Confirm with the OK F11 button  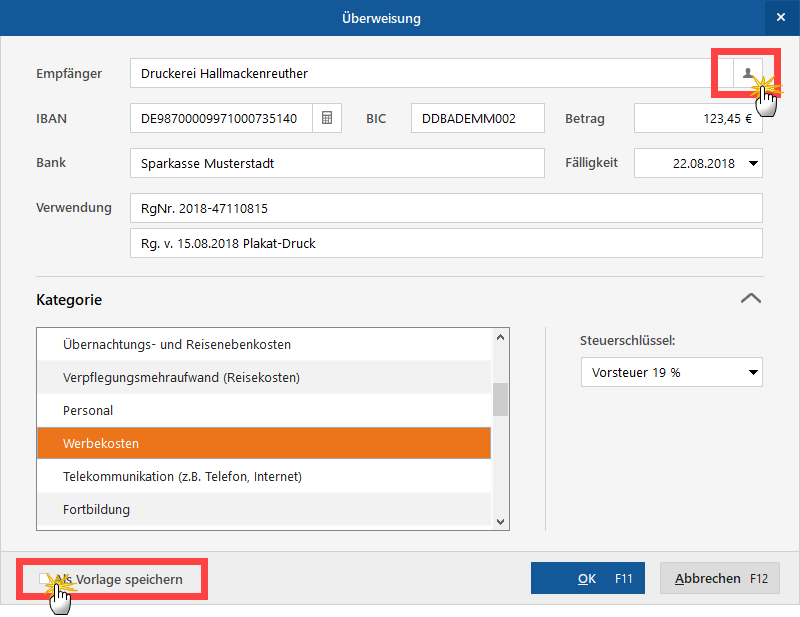click(588, 578)
